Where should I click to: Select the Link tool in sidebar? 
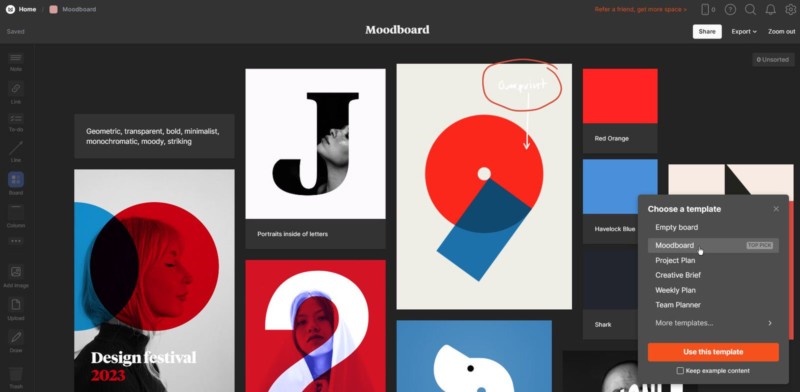[x=16, y=92]
